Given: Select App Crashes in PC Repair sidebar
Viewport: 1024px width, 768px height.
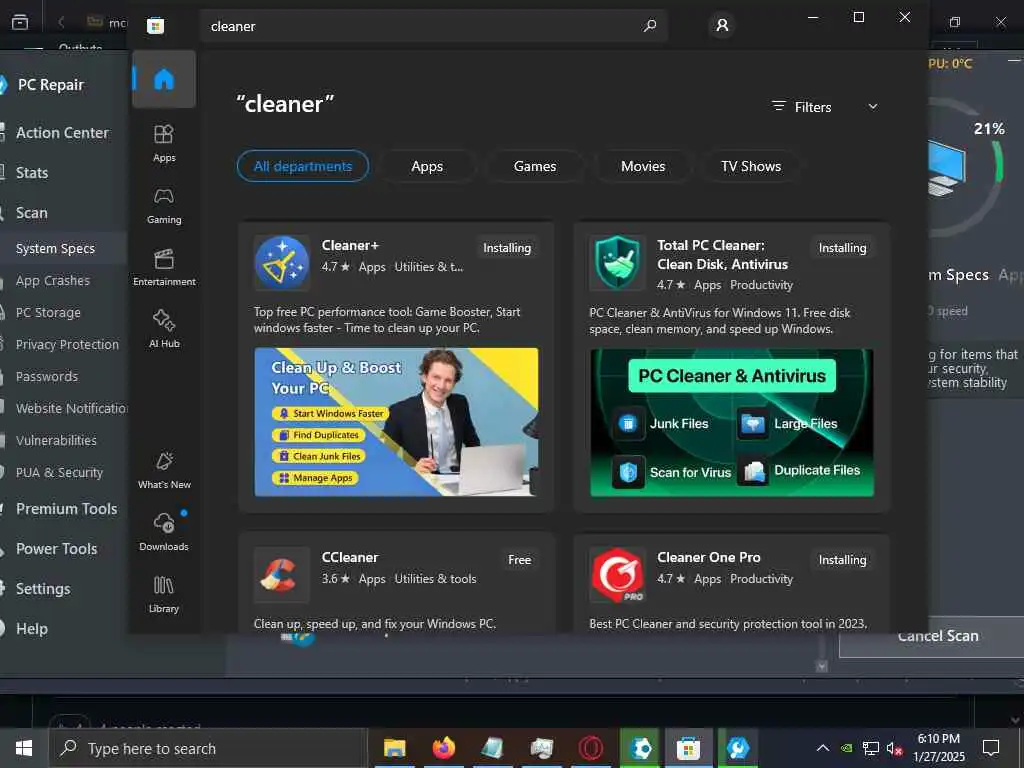Looking at the screenshot, I should 53,280.
